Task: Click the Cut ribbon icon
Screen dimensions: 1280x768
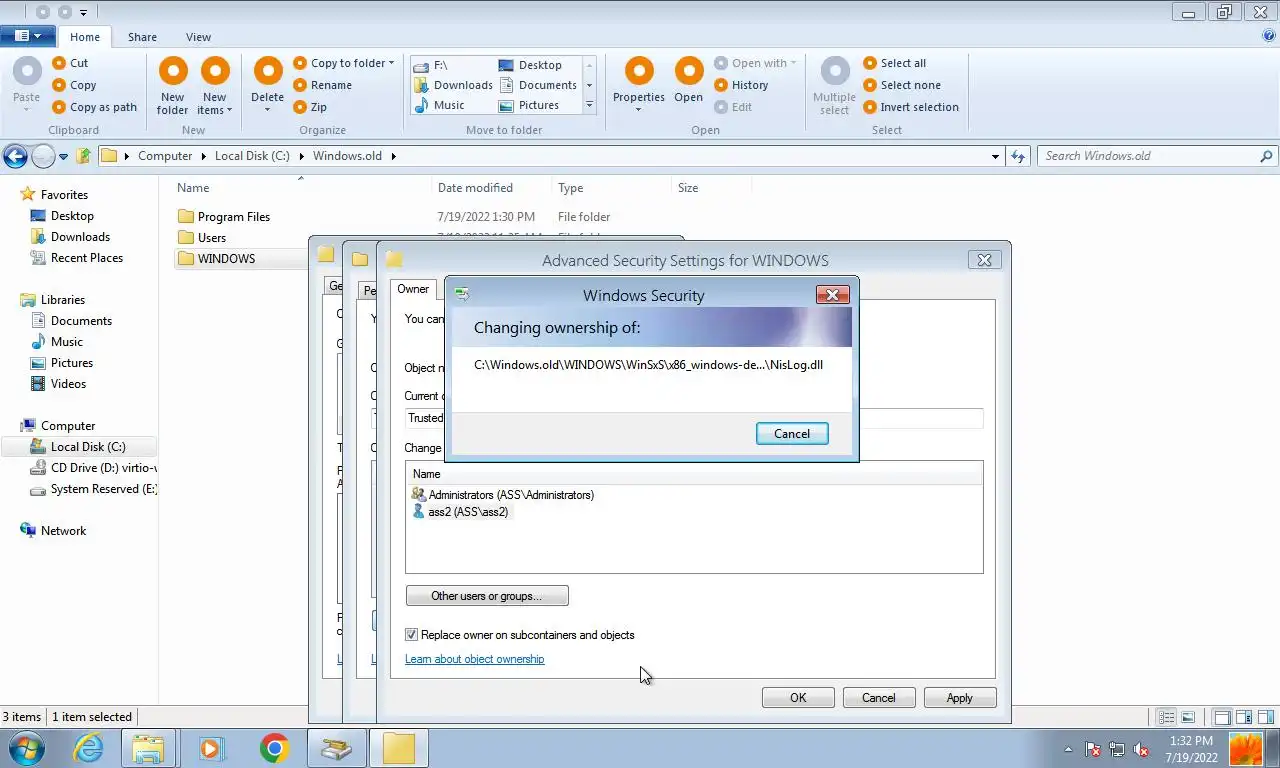Action: [x=59, y=63]
